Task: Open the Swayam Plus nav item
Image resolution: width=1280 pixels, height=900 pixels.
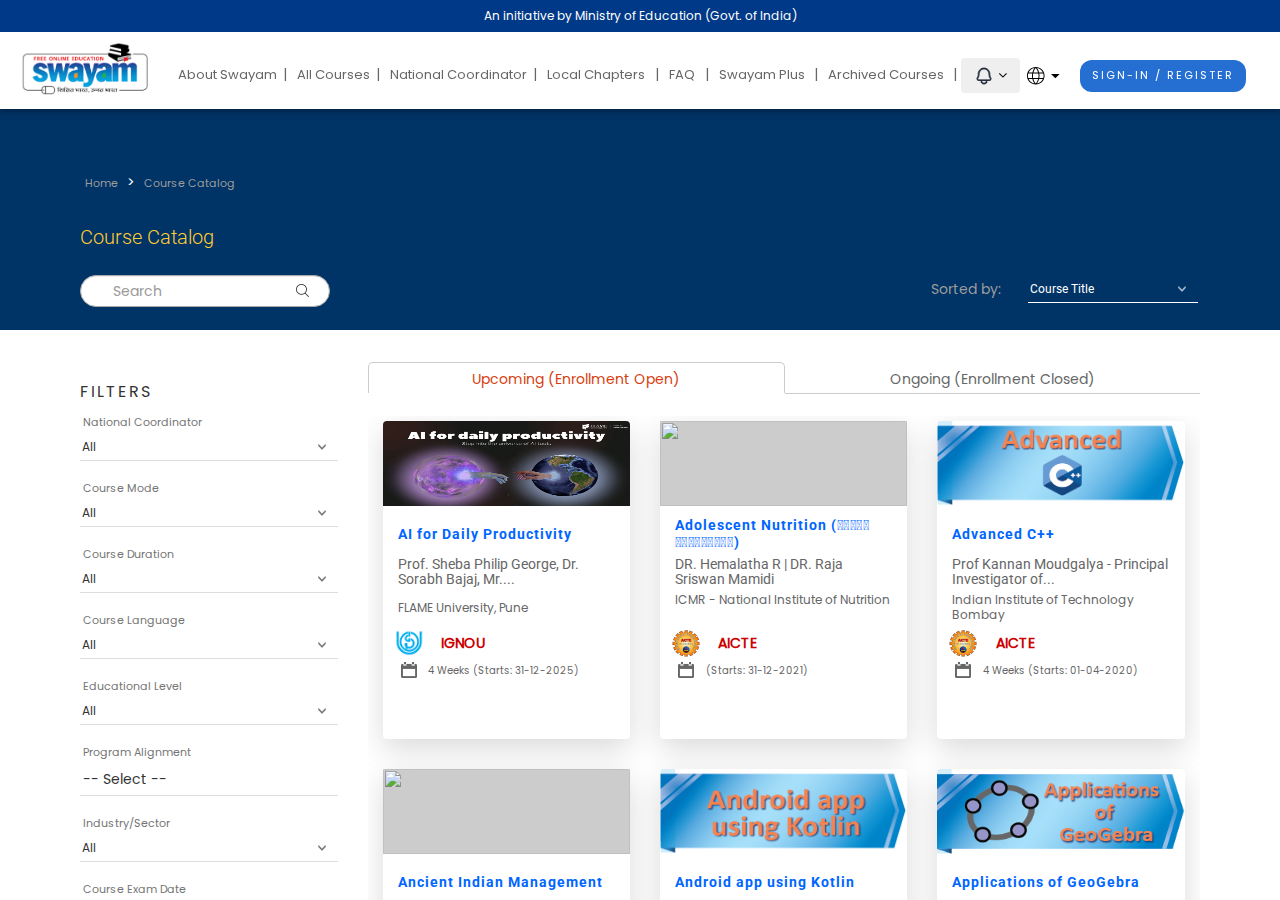Action: pyautogui.click(x=762, y=75)
